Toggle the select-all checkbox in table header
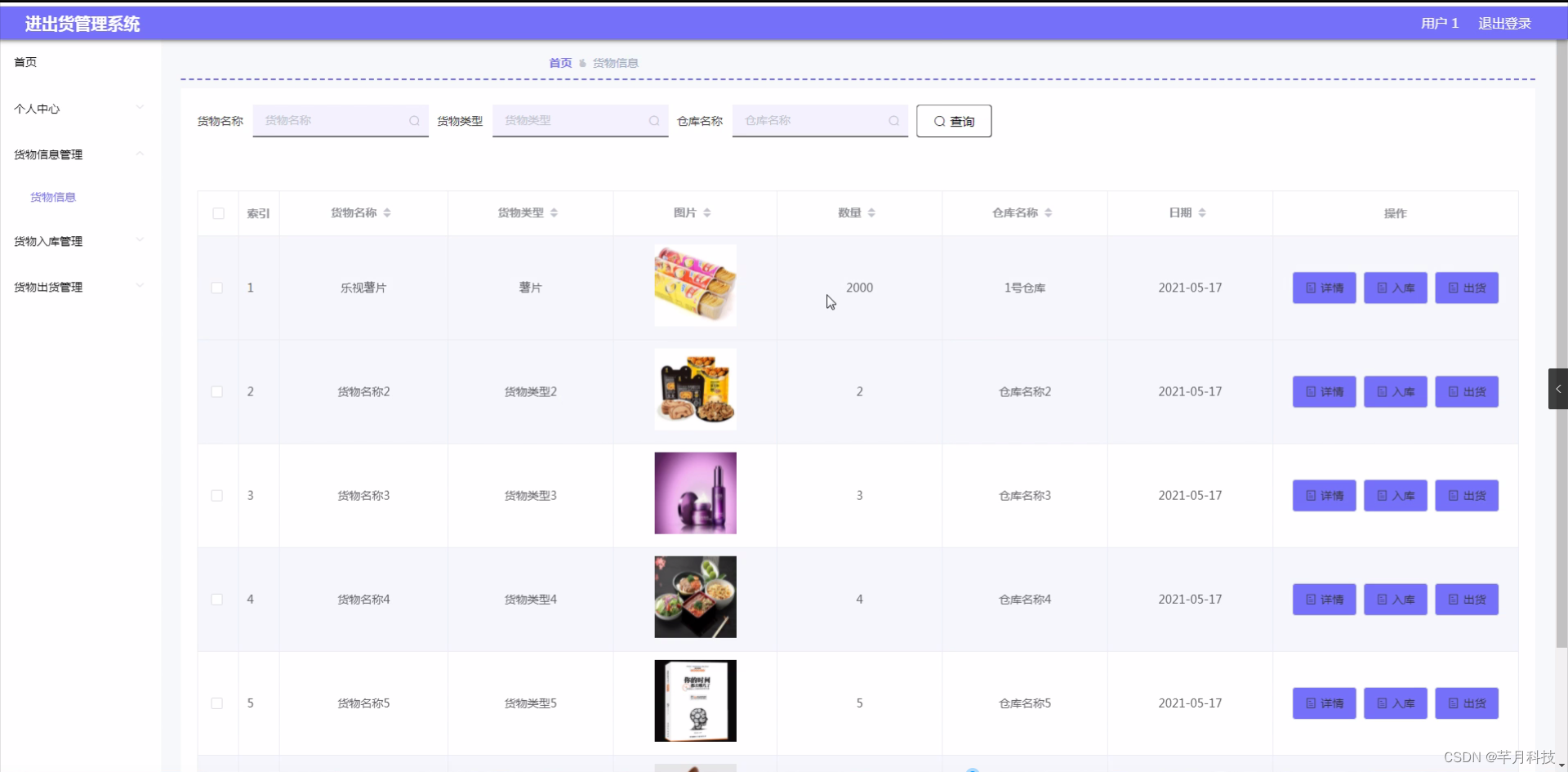Viewport: 1568px width, 772px height. pyautogui.click(x=218, y=213)
